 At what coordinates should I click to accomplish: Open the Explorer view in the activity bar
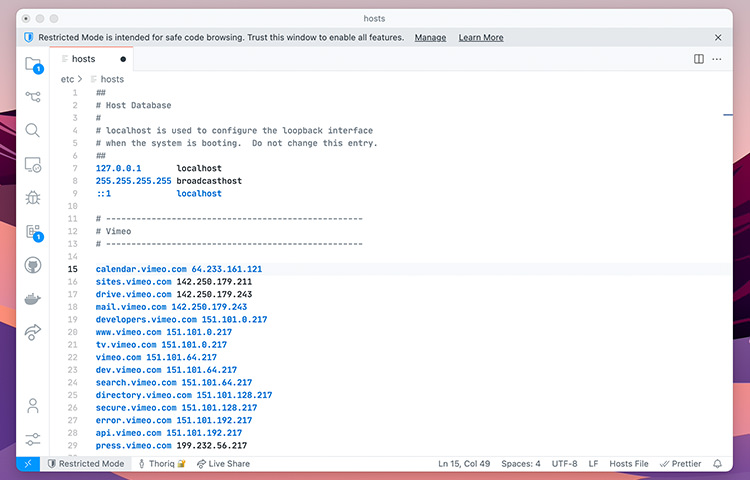(x=33, y=64)
